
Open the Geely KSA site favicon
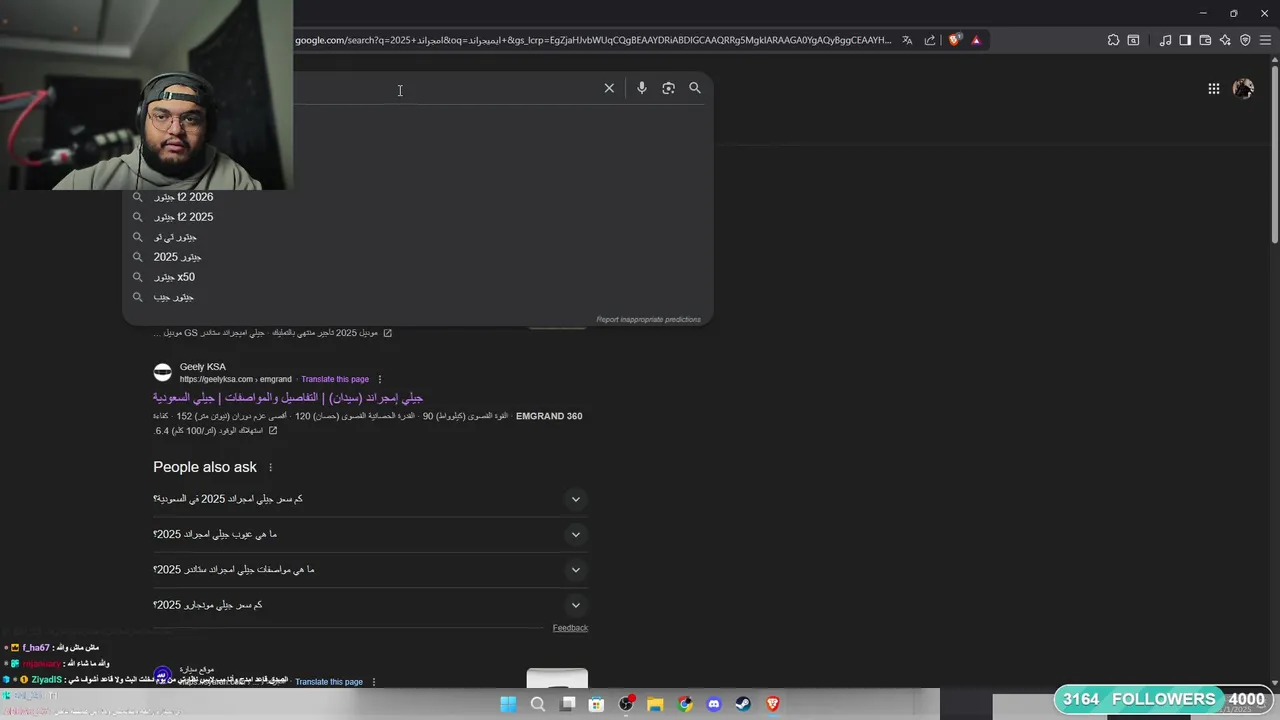tap(162, 373)
